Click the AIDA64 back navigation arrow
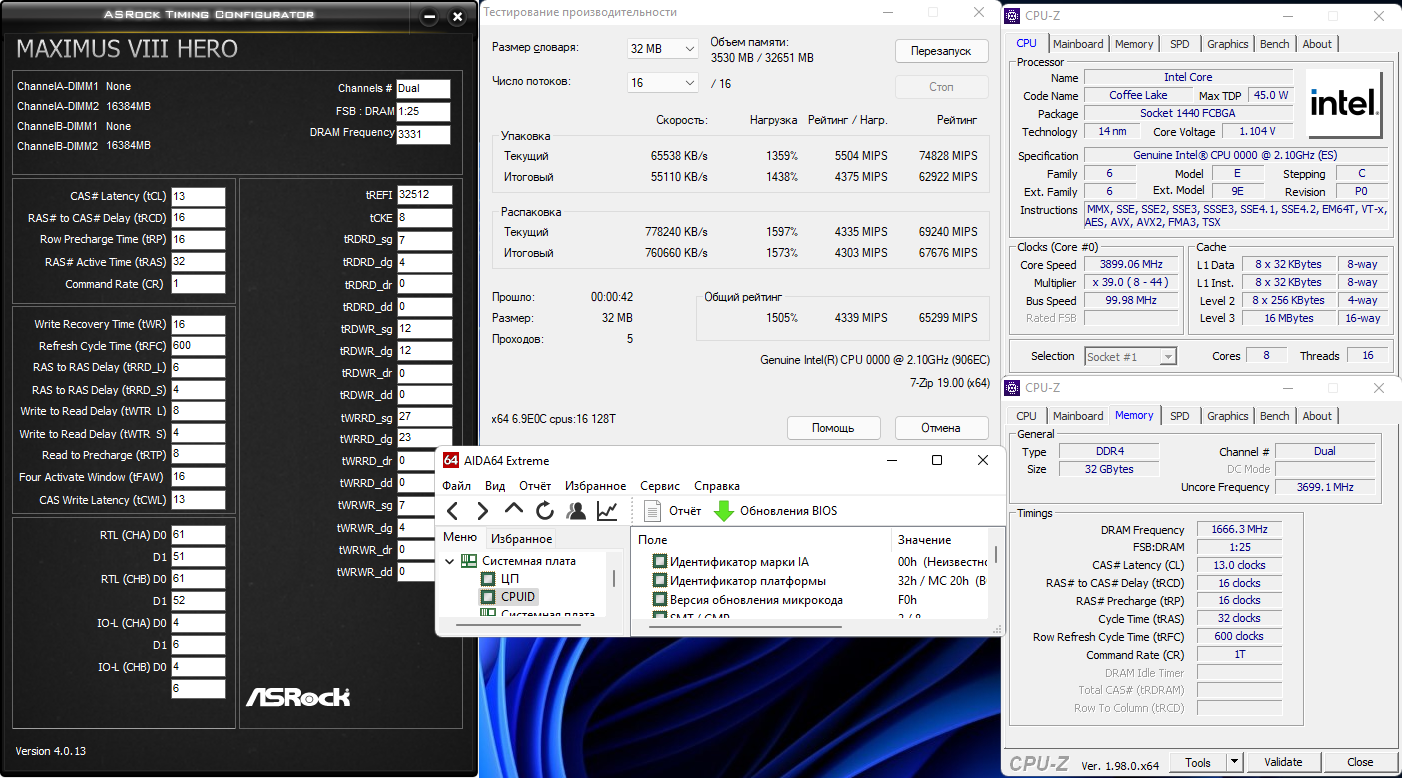This screenshot has width=1402, height=778. [452, 511]
